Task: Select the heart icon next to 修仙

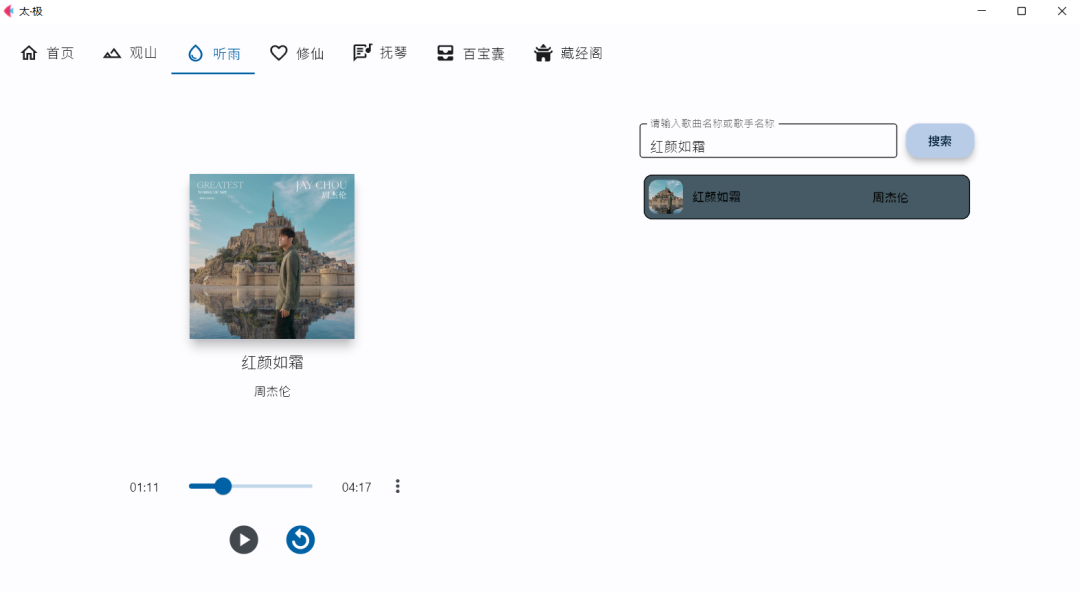Action: click(x=280, y=52)
